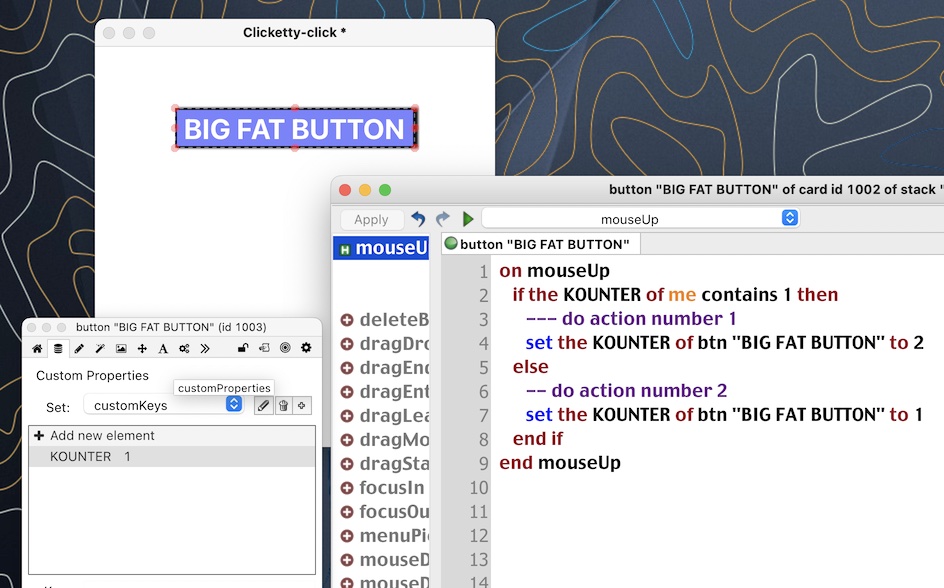Image resolution: width=944 pixels, height=588 pixels.
Task: Open the mouseUp handler dropdown
Action: (x=640, y=219)
